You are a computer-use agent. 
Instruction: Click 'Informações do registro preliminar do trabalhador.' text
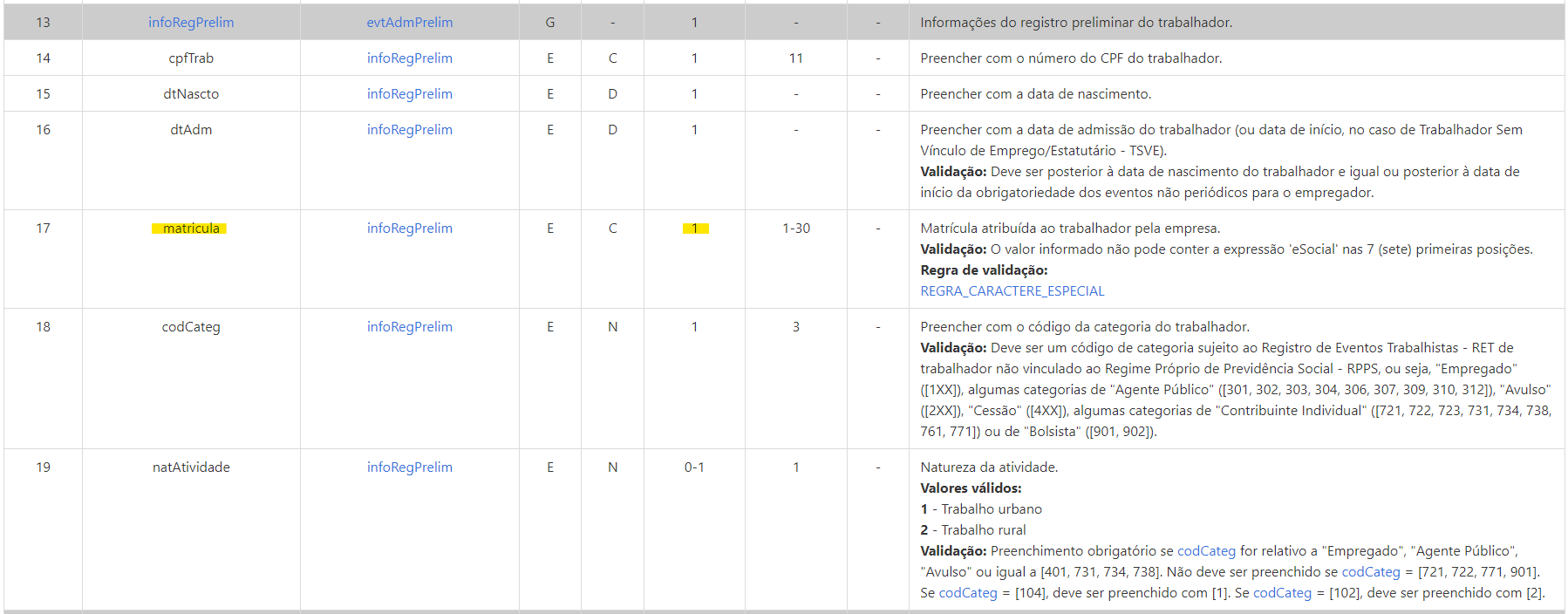(x=1077, y=23)
